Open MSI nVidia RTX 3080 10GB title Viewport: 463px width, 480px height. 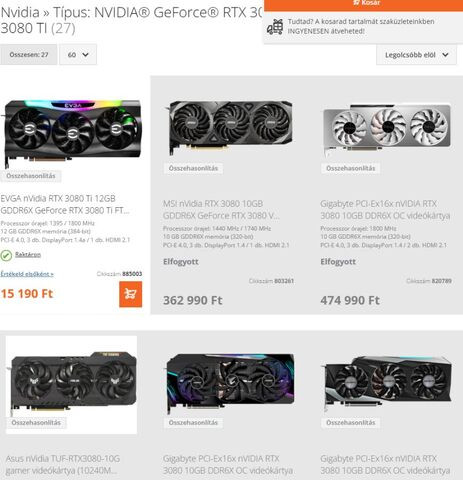tap(221, 210)
